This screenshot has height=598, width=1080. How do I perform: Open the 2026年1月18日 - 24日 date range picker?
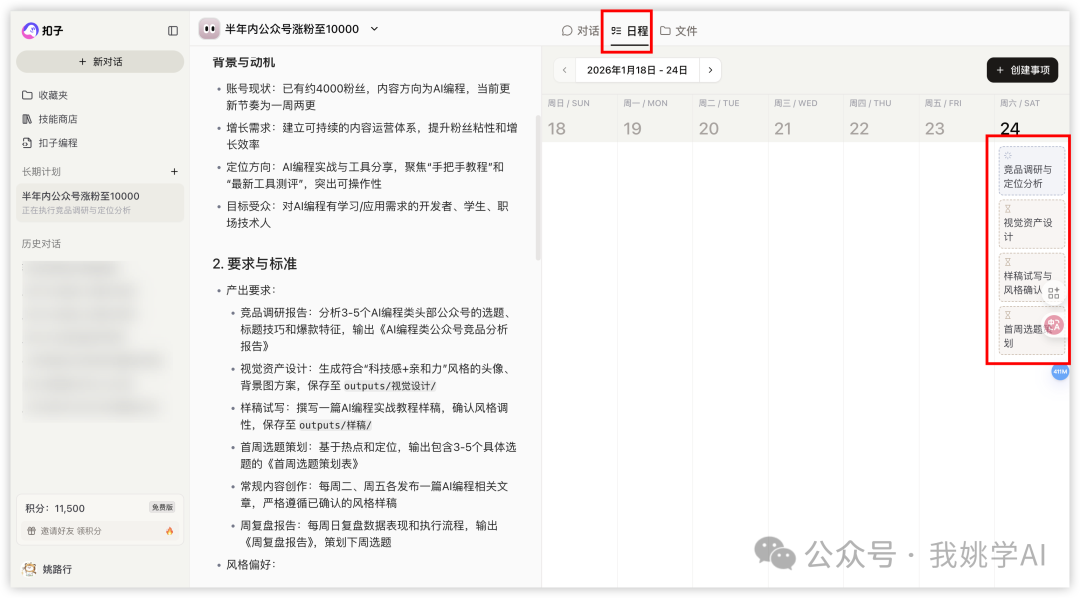(x=636, y=70)
